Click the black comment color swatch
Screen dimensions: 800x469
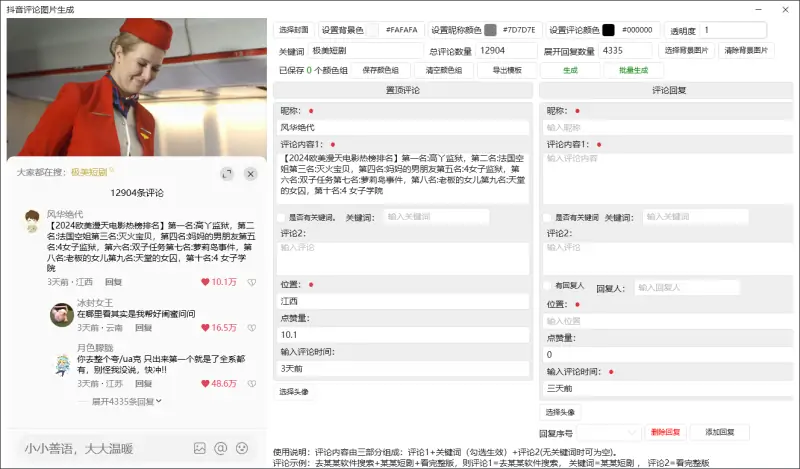tap(608, 30)
